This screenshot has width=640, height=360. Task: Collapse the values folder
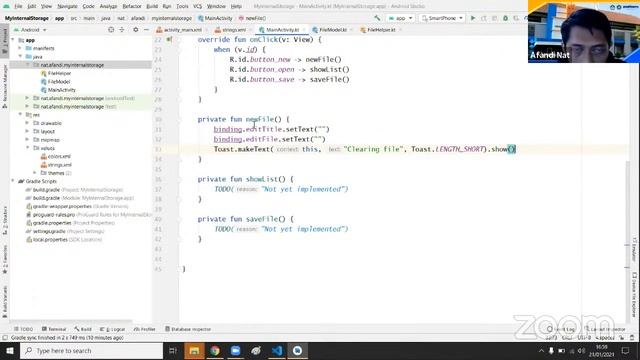[28, 148]
